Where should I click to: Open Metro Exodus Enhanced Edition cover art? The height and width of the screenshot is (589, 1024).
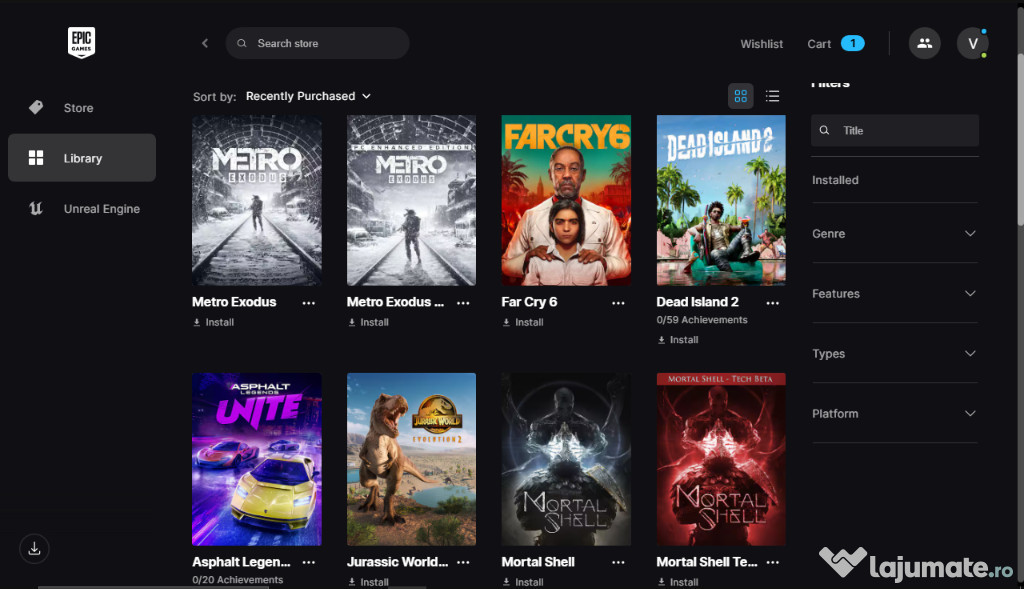[x=411, y=200]
